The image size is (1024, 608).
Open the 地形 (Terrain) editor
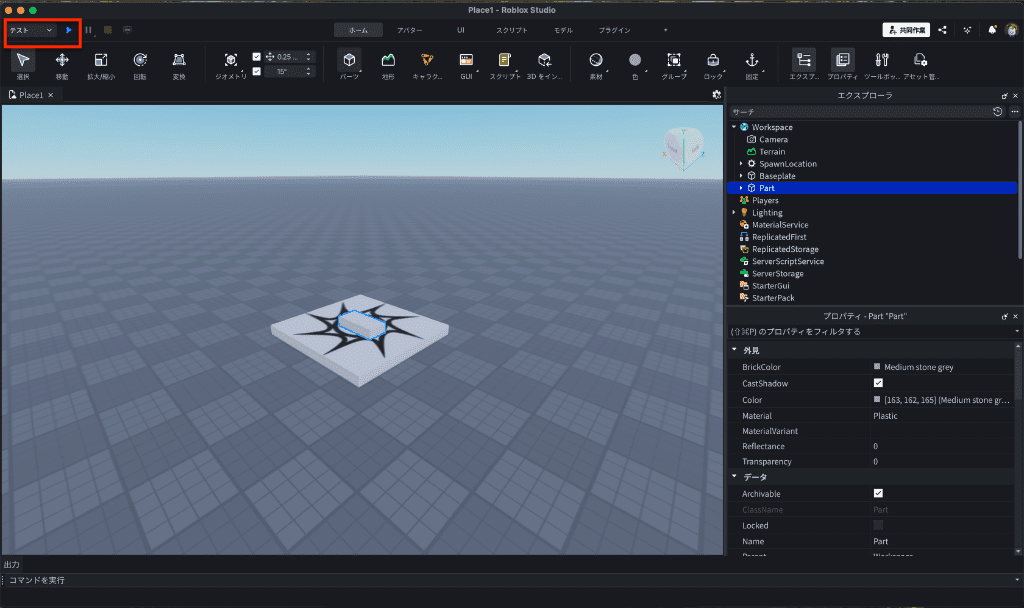[x=388, y=62]
